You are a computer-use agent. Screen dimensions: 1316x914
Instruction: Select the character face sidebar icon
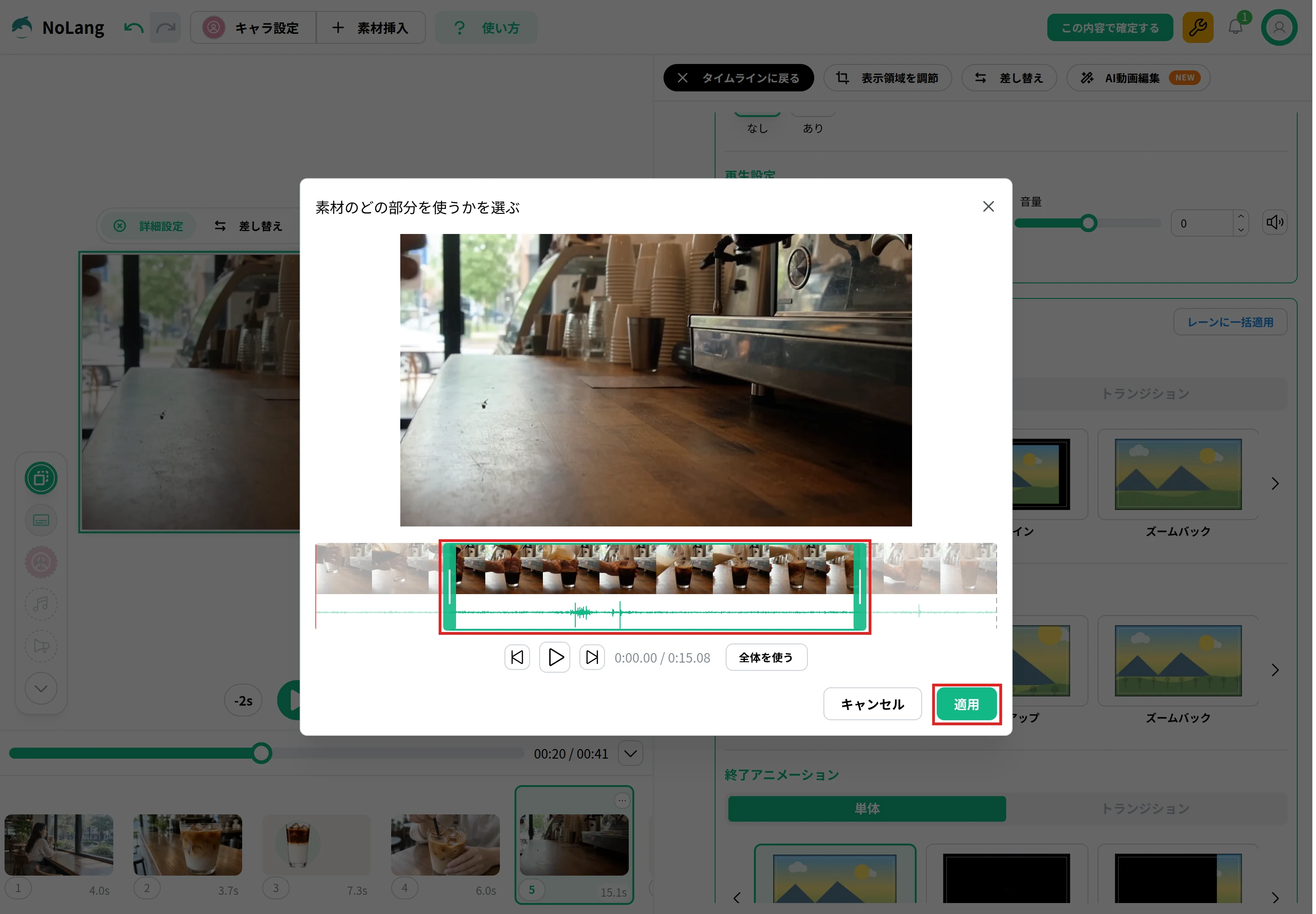pyautogui.click(x=41, y=563)
